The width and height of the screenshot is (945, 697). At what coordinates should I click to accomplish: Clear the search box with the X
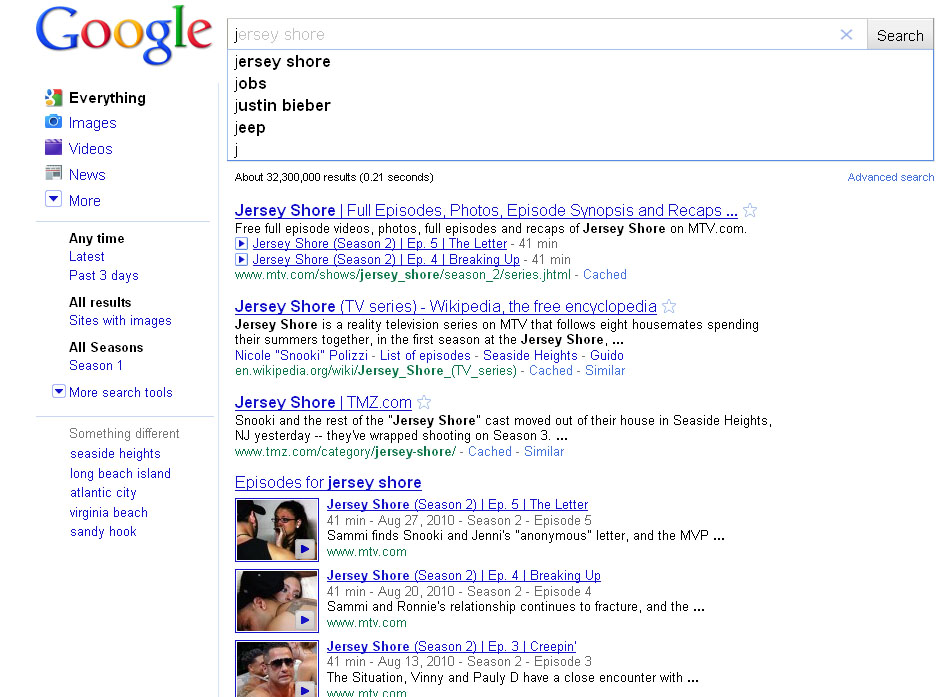846,35
